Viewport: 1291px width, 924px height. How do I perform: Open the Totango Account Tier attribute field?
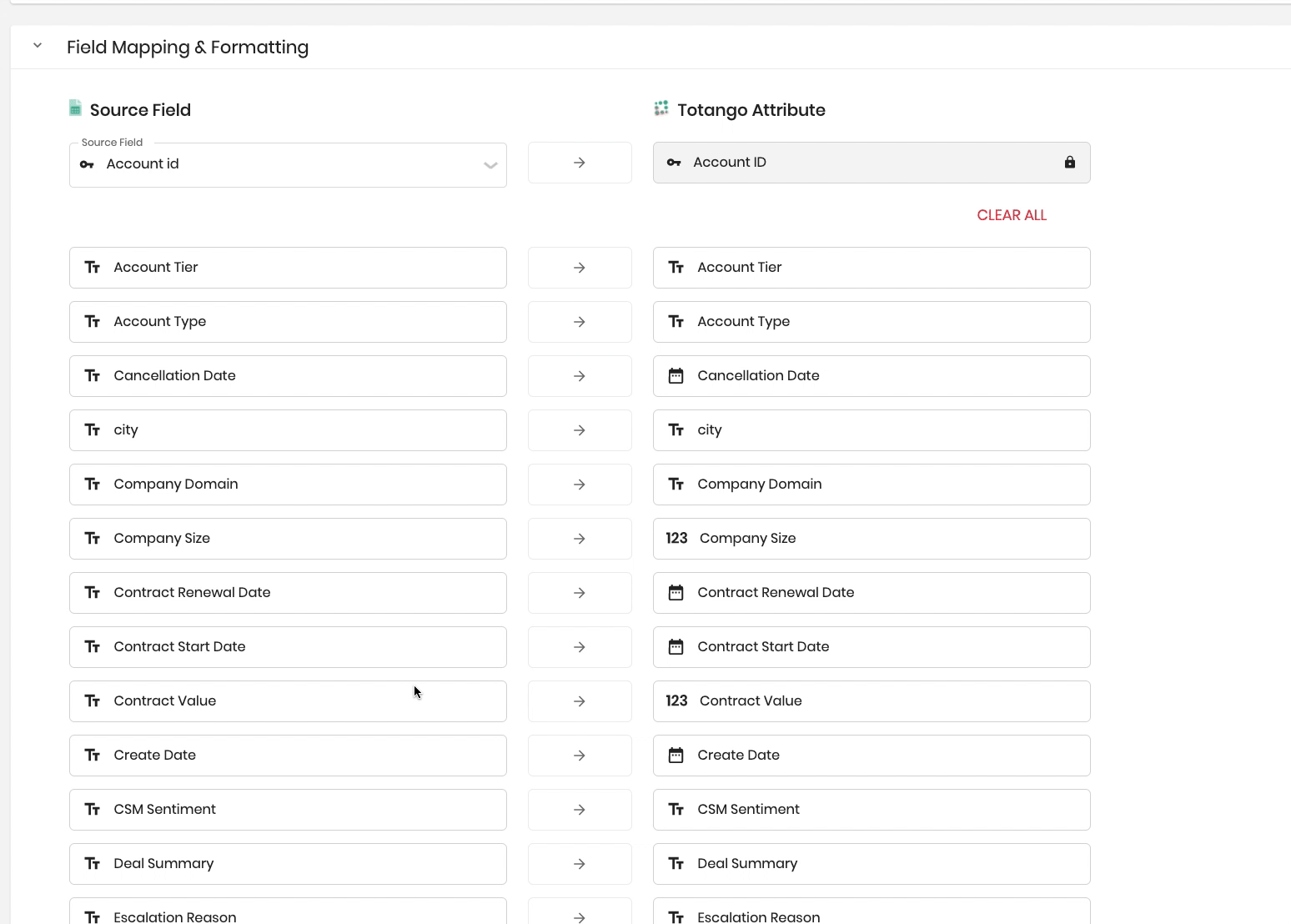click(x=872, y=268)
